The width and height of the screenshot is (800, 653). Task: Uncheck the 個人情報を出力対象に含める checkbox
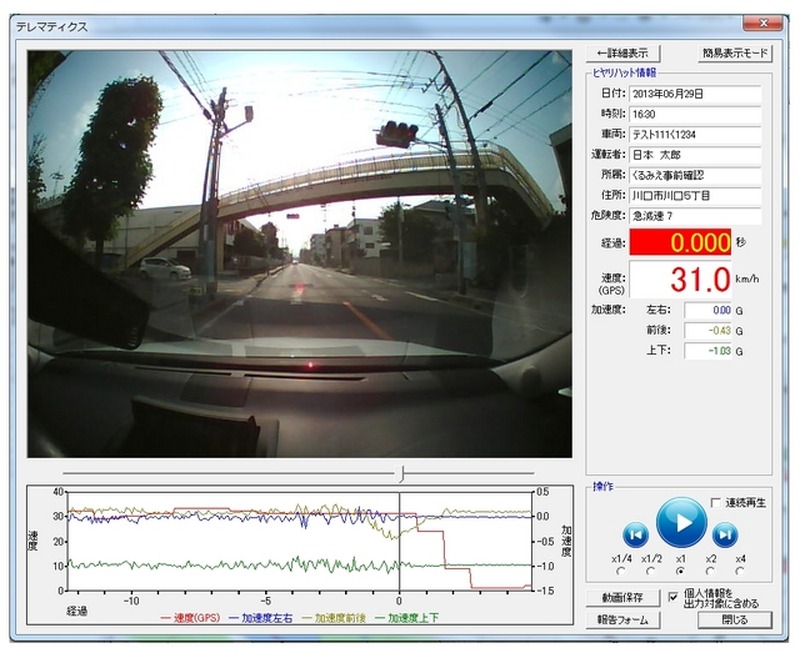pyautogui.click(x=675, y=597)
